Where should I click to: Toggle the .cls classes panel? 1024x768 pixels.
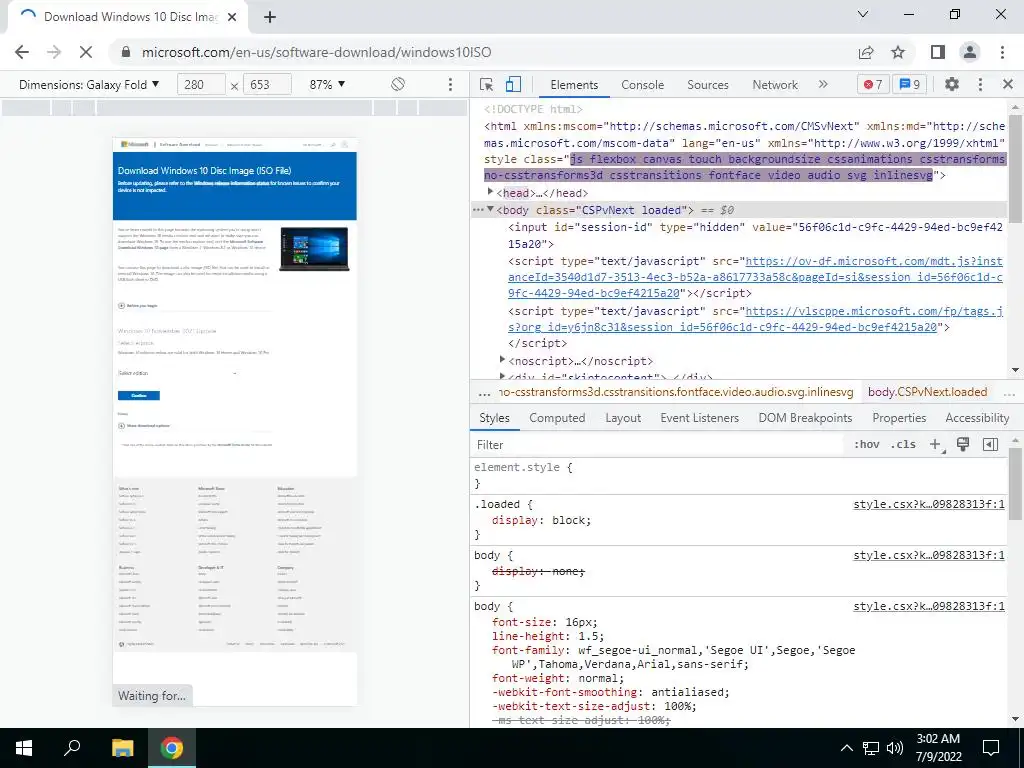point(903,445)
